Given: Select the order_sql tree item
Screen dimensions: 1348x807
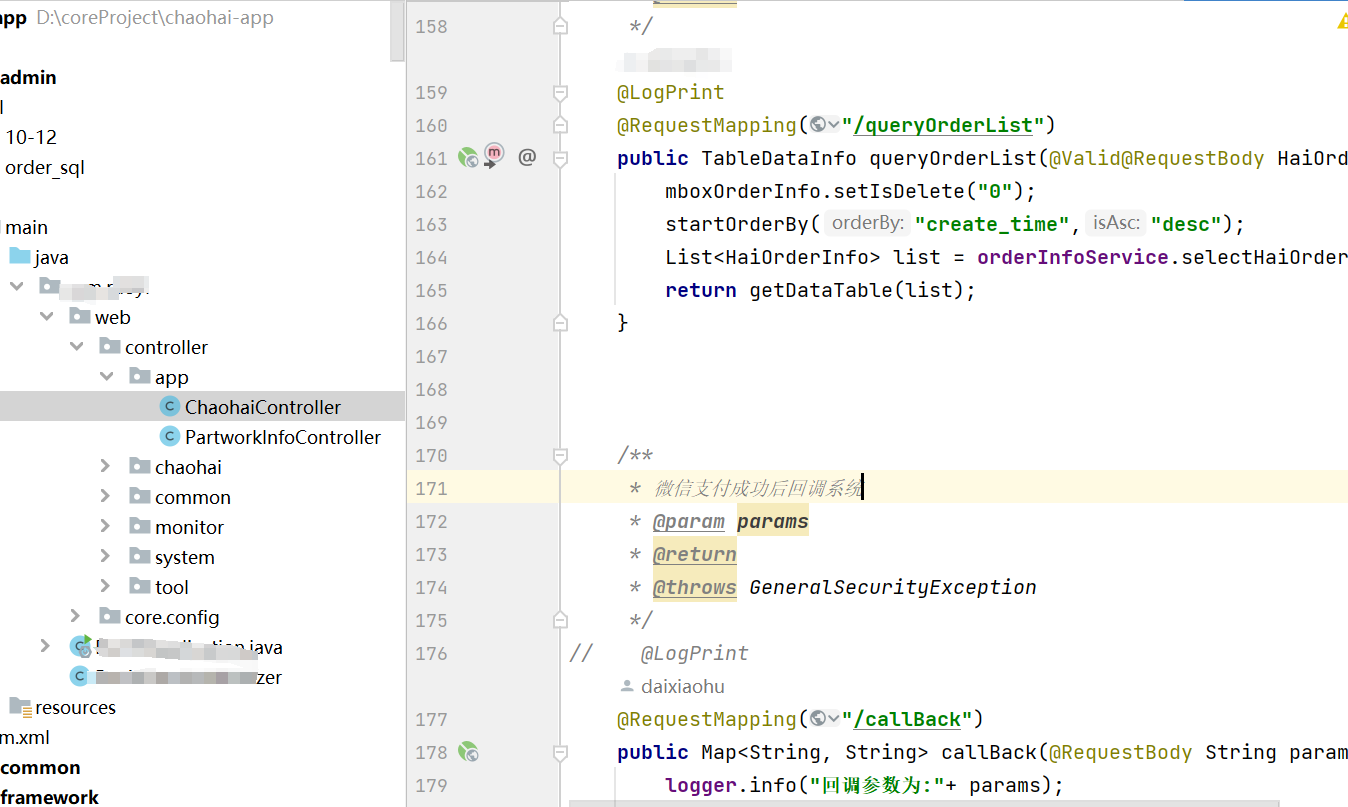Looking at the screenshot, I should click(x=45, y=167).
